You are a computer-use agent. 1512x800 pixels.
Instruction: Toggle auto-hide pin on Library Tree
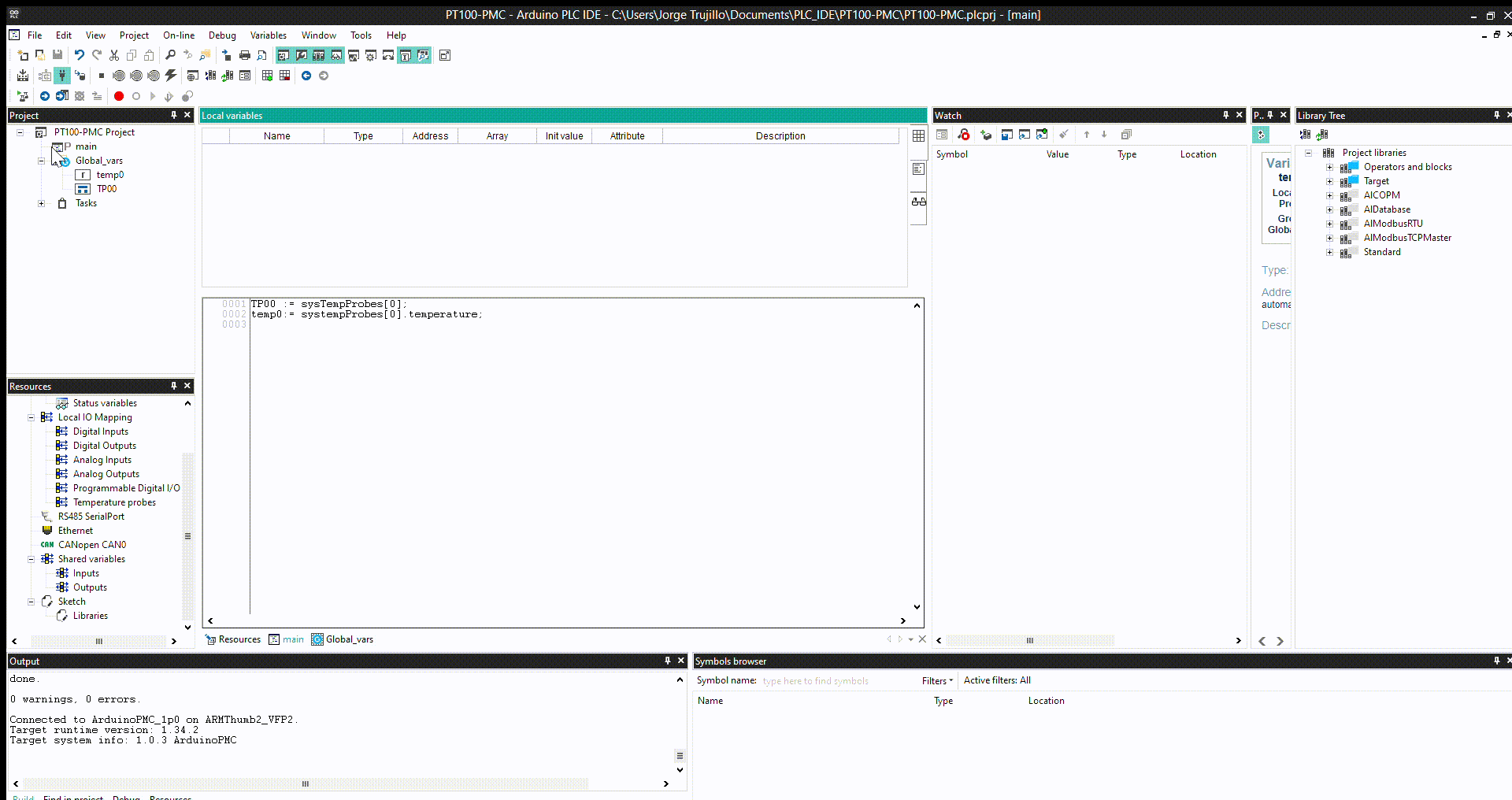[x=1496, y=115]
